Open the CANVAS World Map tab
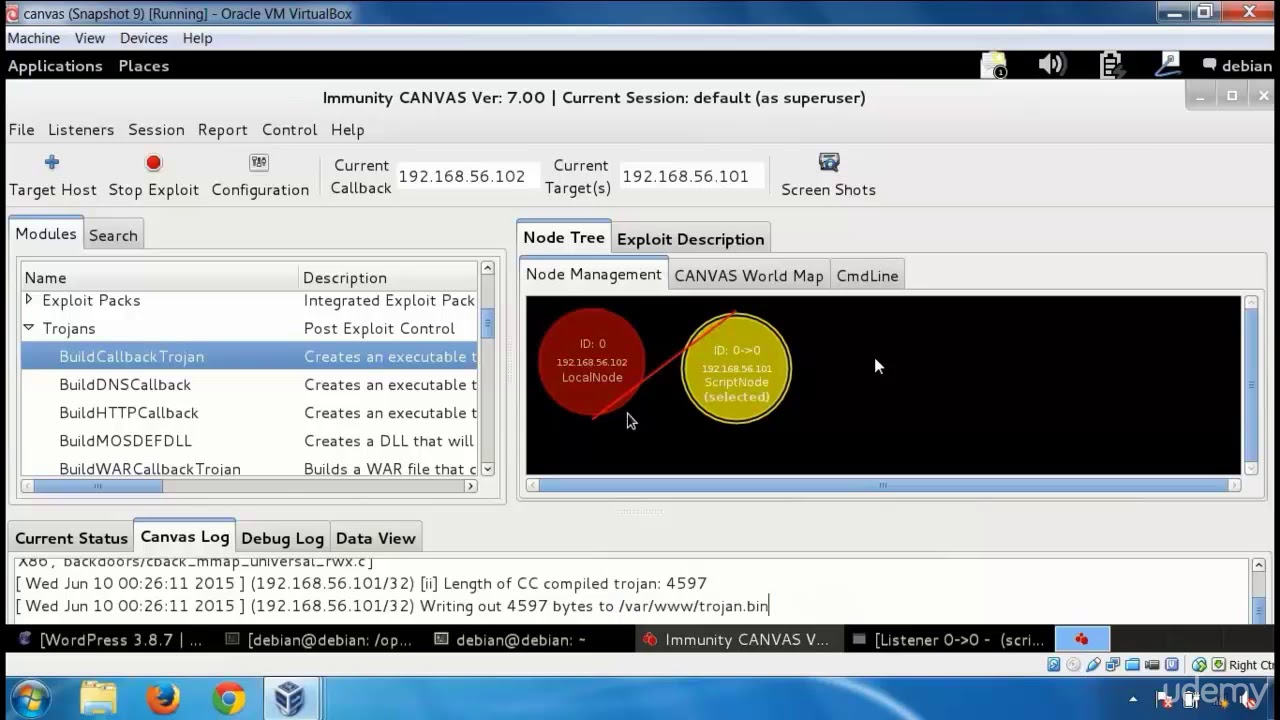Viewport: 1280px width, 720px height. click(x=749, y=276)
